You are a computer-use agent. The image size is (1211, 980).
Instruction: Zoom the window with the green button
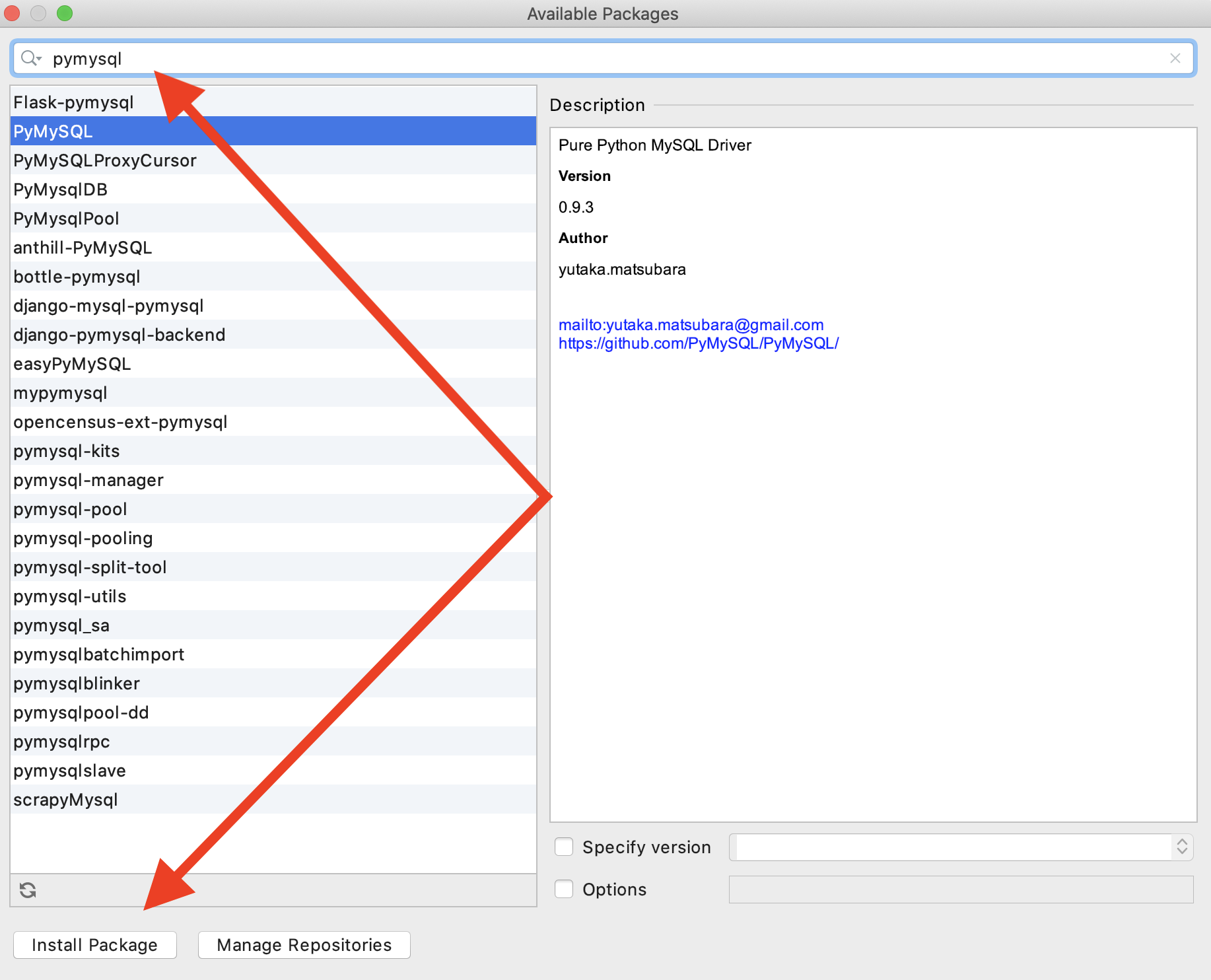65,13
